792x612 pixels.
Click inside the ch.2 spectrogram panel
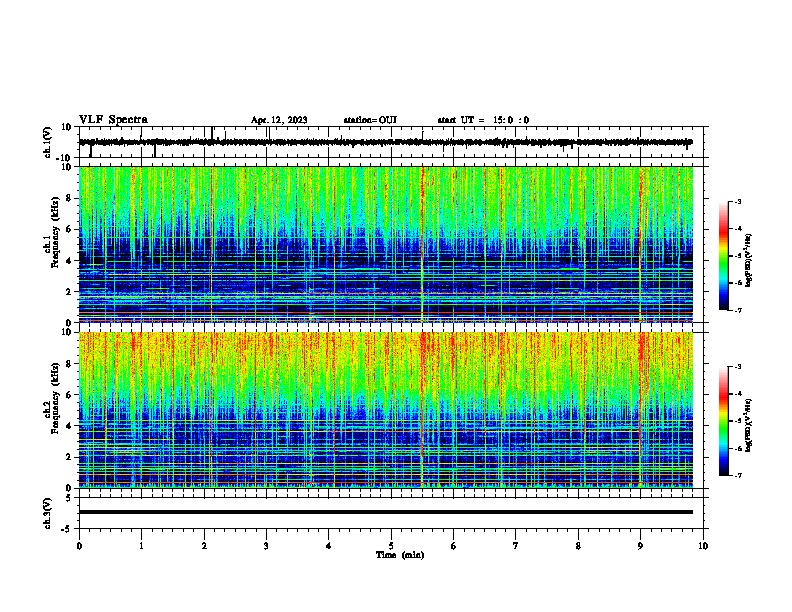[x=386, y=410]
